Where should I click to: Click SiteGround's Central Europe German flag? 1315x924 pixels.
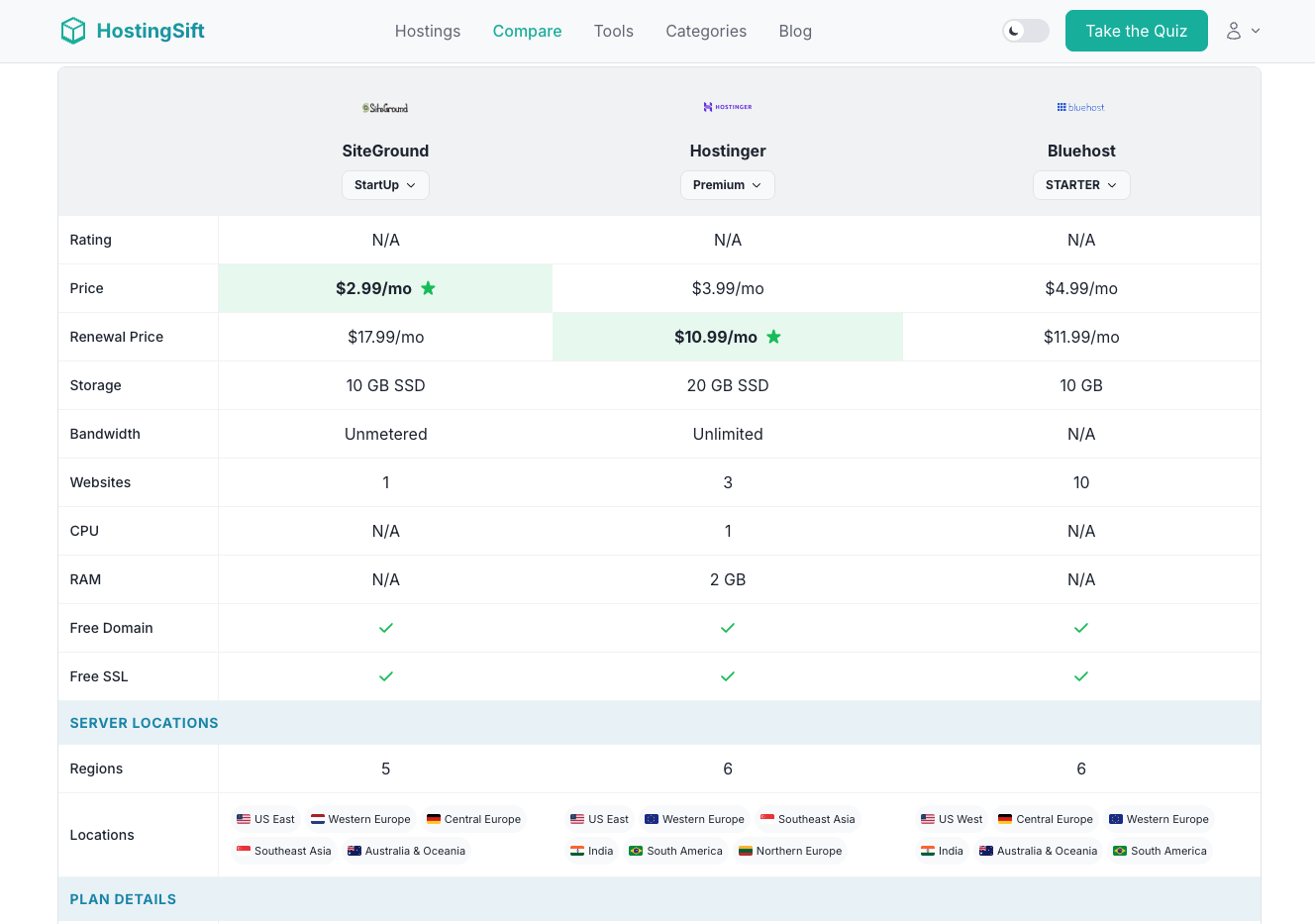434,819
